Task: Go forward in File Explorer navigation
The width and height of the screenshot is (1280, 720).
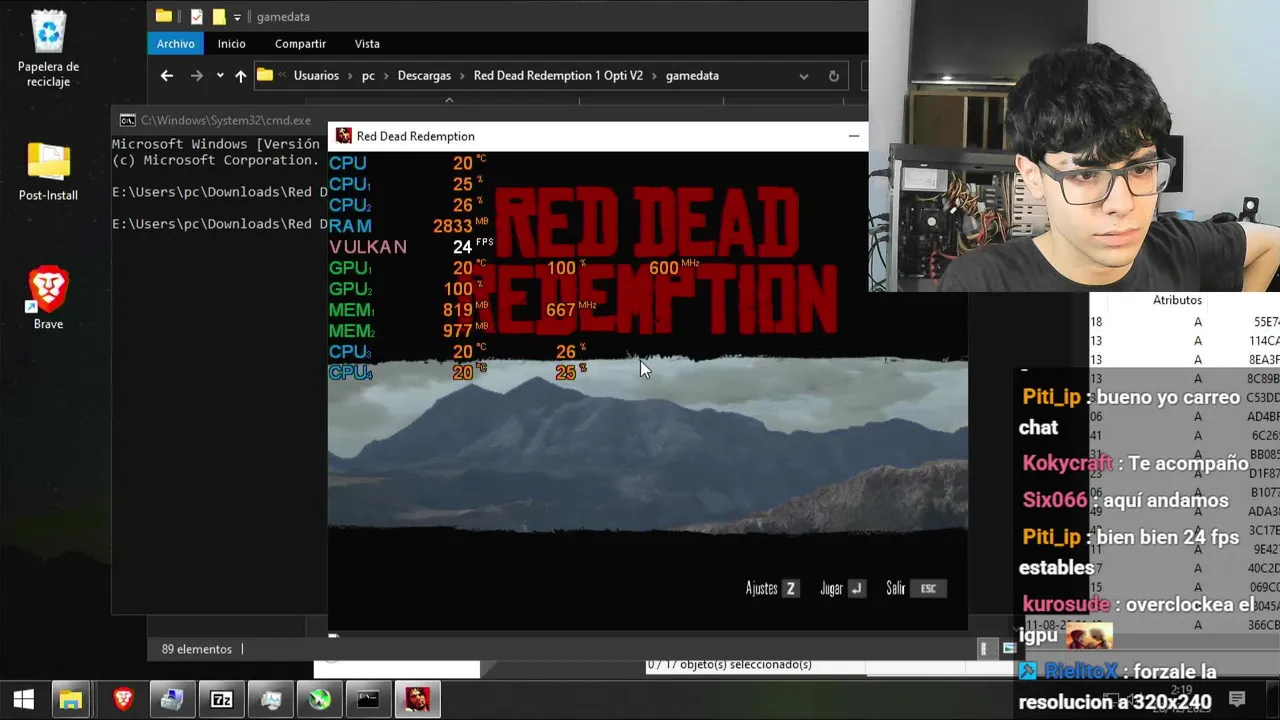Action: [196, 76]
